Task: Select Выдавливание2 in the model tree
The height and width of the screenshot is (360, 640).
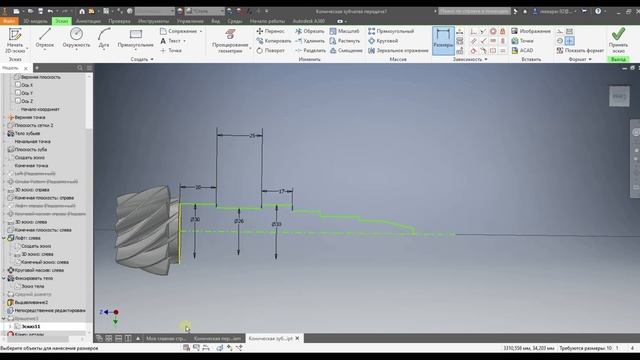Action: [x=31, y=302]
